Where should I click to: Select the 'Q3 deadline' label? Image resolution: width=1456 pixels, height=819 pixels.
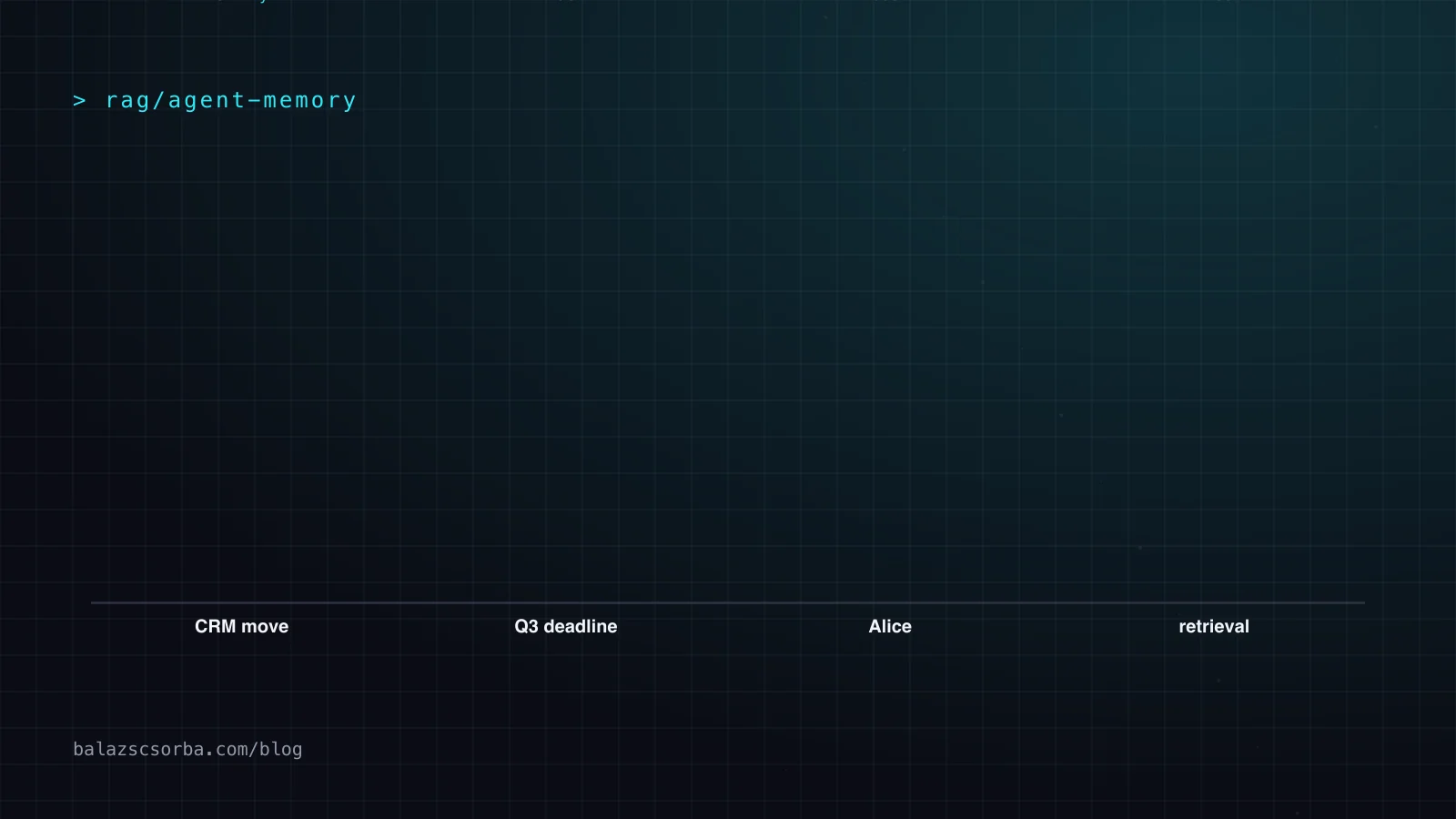click(566, 626)
